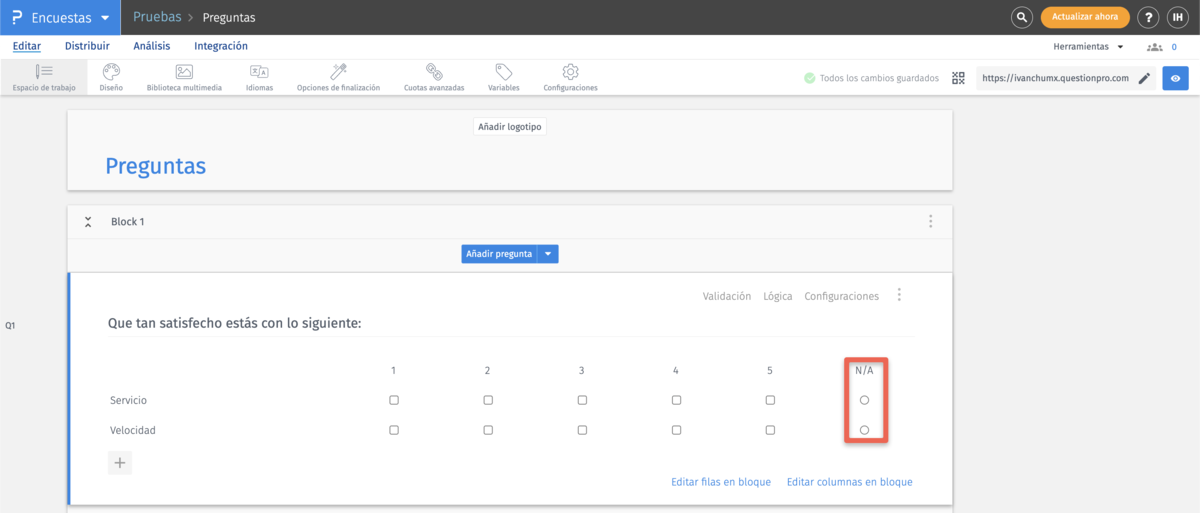The image size is (1200, 513).
Task: Click the Velocidad row label
Action: (x=133, y=430)
